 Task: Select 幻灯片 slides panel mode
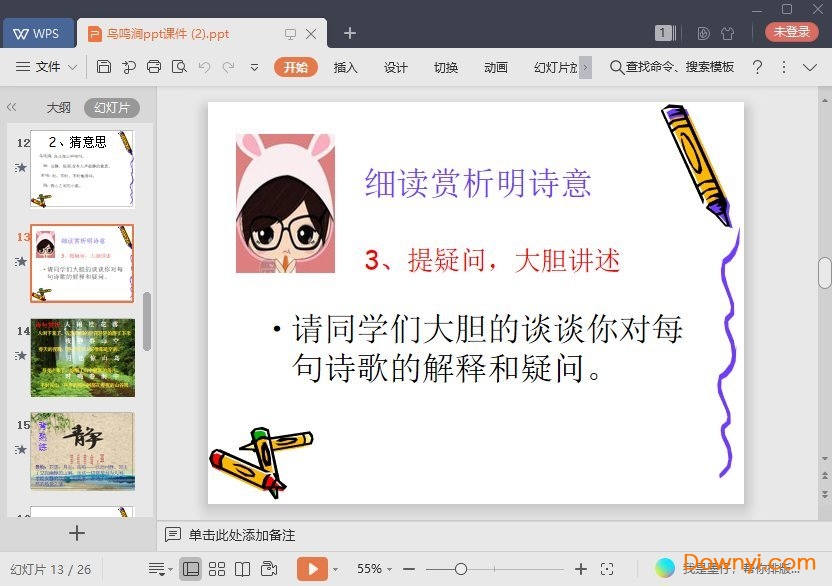point(111,107)
